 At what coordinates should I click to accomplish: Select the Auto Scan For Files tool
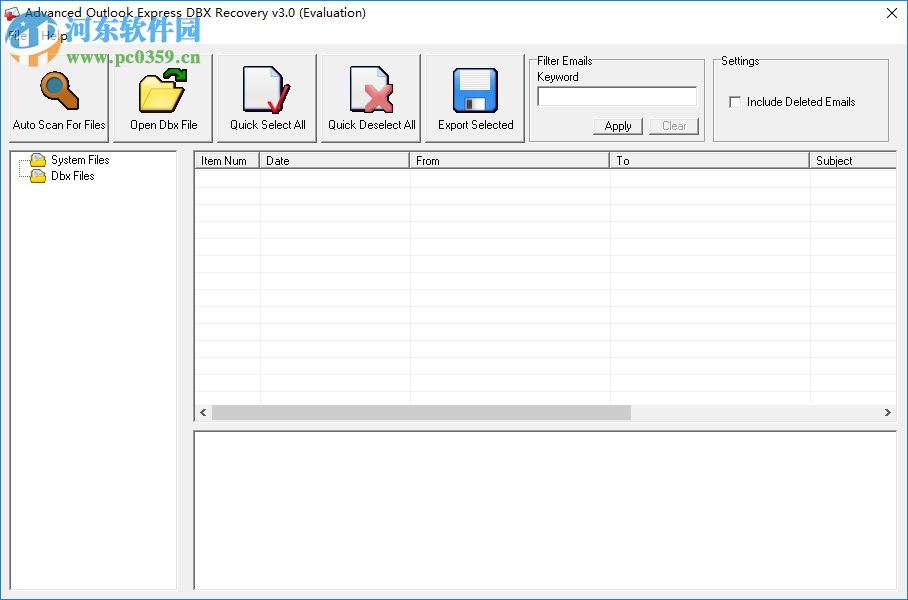pyautogui.click(x=58, y=90)
